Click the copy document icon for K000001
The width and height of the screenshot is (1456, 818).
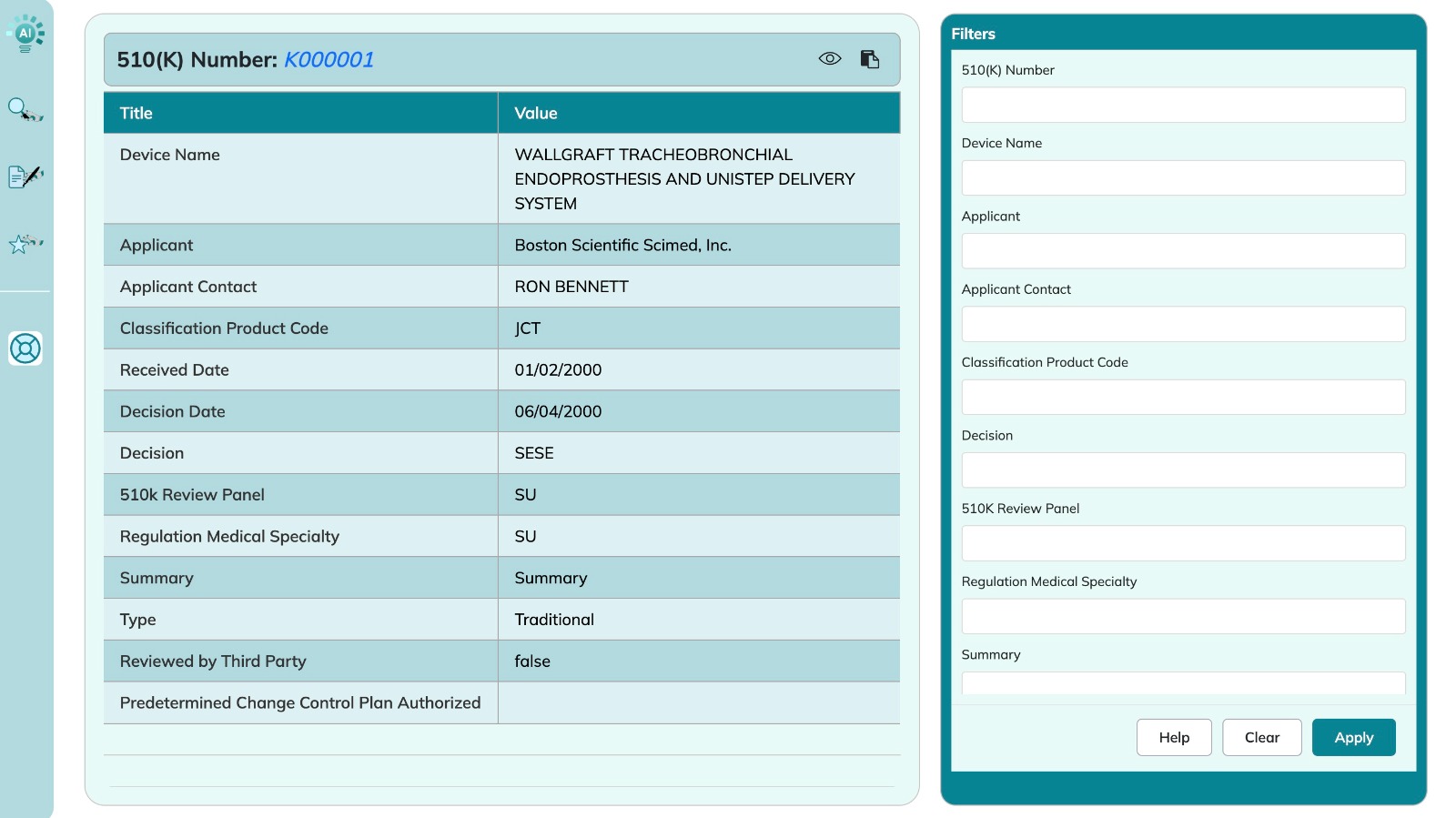pos(870,59)
